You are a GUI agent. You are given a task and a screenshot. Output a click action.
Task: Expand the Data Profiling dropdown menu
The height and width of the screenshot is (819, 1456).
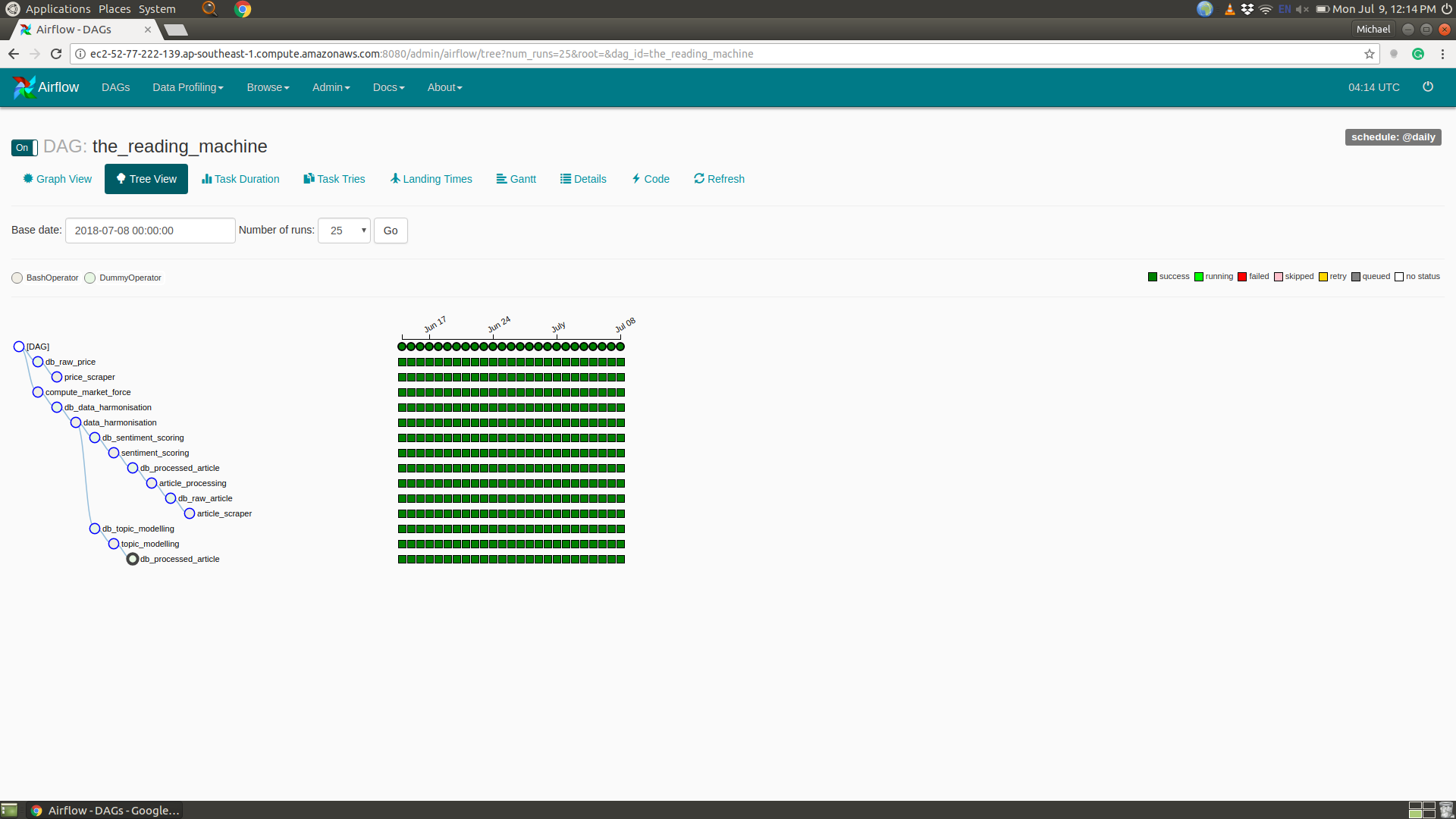(x=187, y=87)
